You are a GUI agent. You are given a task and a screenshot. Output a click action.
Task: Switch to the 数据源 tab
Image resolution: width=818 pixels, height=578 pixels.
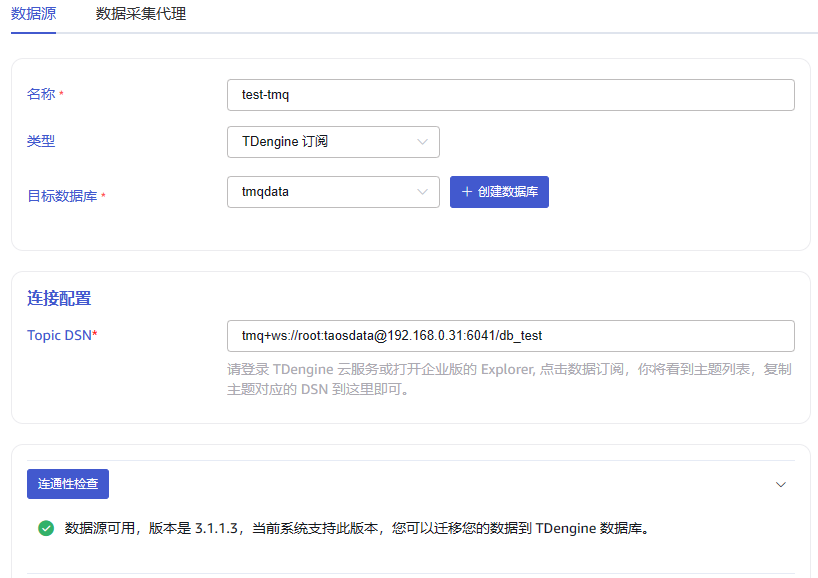(32, 14)
